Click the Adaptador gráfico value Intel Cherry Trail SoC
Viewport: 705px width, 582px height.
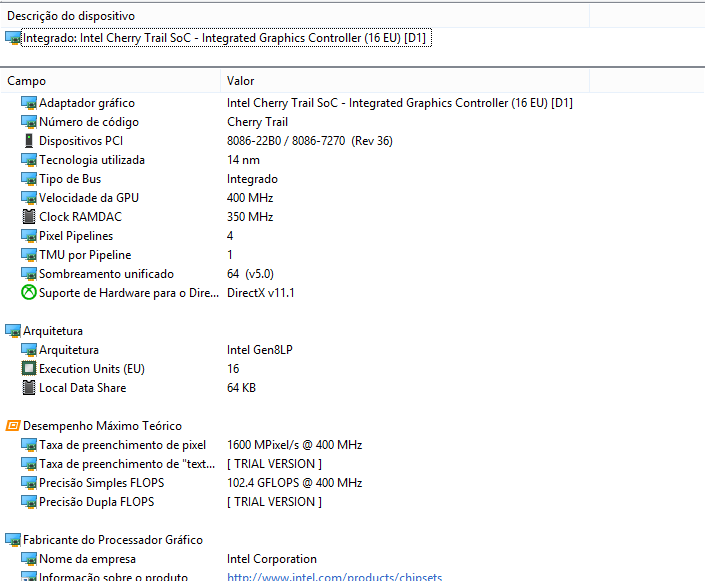(x=400, y=103)
